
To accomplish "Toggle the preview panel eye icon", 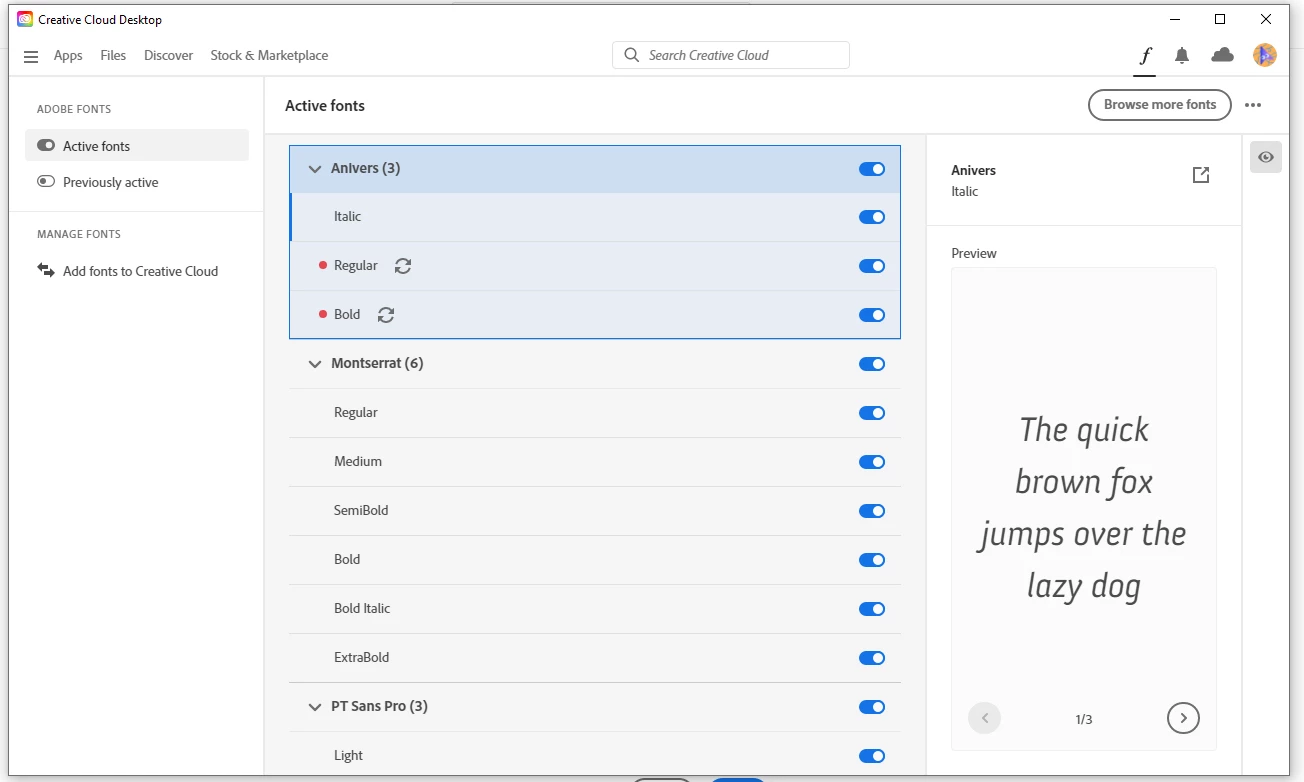I will click(1266, 157).
